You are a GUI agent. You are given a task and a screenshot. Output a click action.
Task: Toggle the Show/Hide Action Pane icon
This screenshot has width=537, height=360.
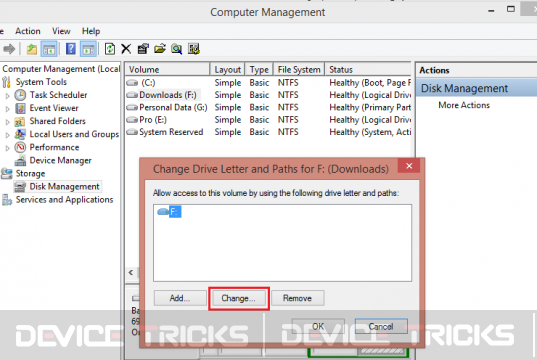(x=88, y=49)
